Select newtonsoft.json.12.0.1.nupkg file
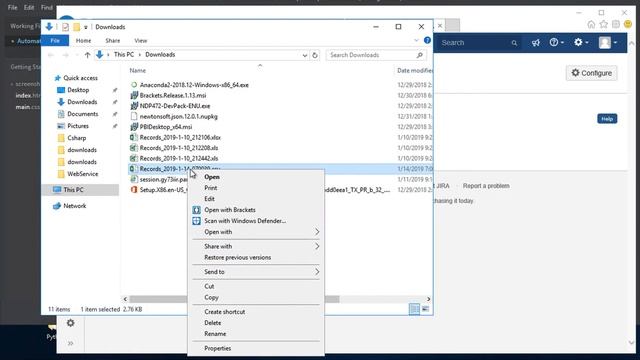Screen dimensions: 640x360 [178, 116]
